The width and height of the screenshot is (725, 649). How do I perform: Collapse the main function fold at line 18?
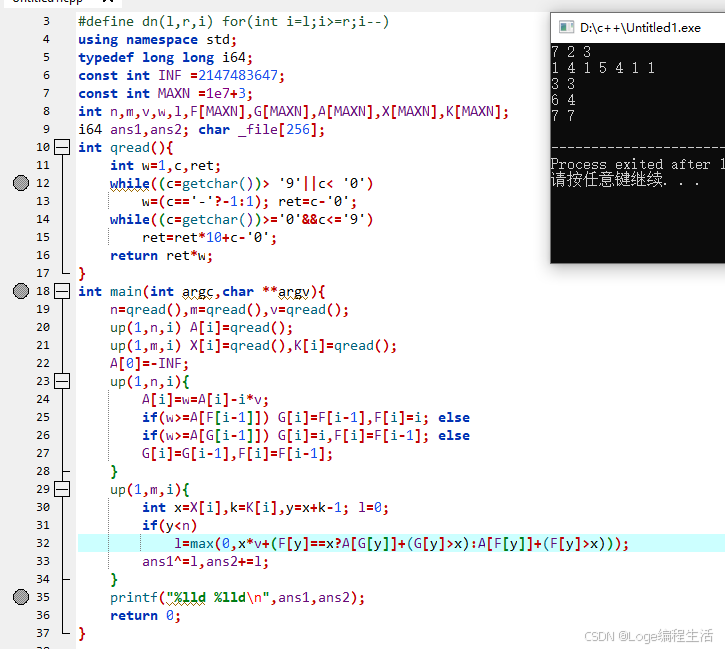point(62,291)
